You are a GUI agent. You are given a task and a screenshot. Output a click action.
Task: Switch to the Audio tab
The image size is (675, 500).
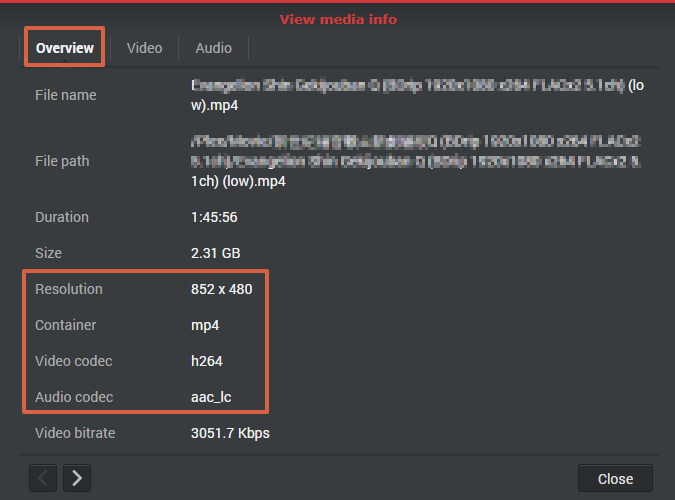[x=214, y=48]
